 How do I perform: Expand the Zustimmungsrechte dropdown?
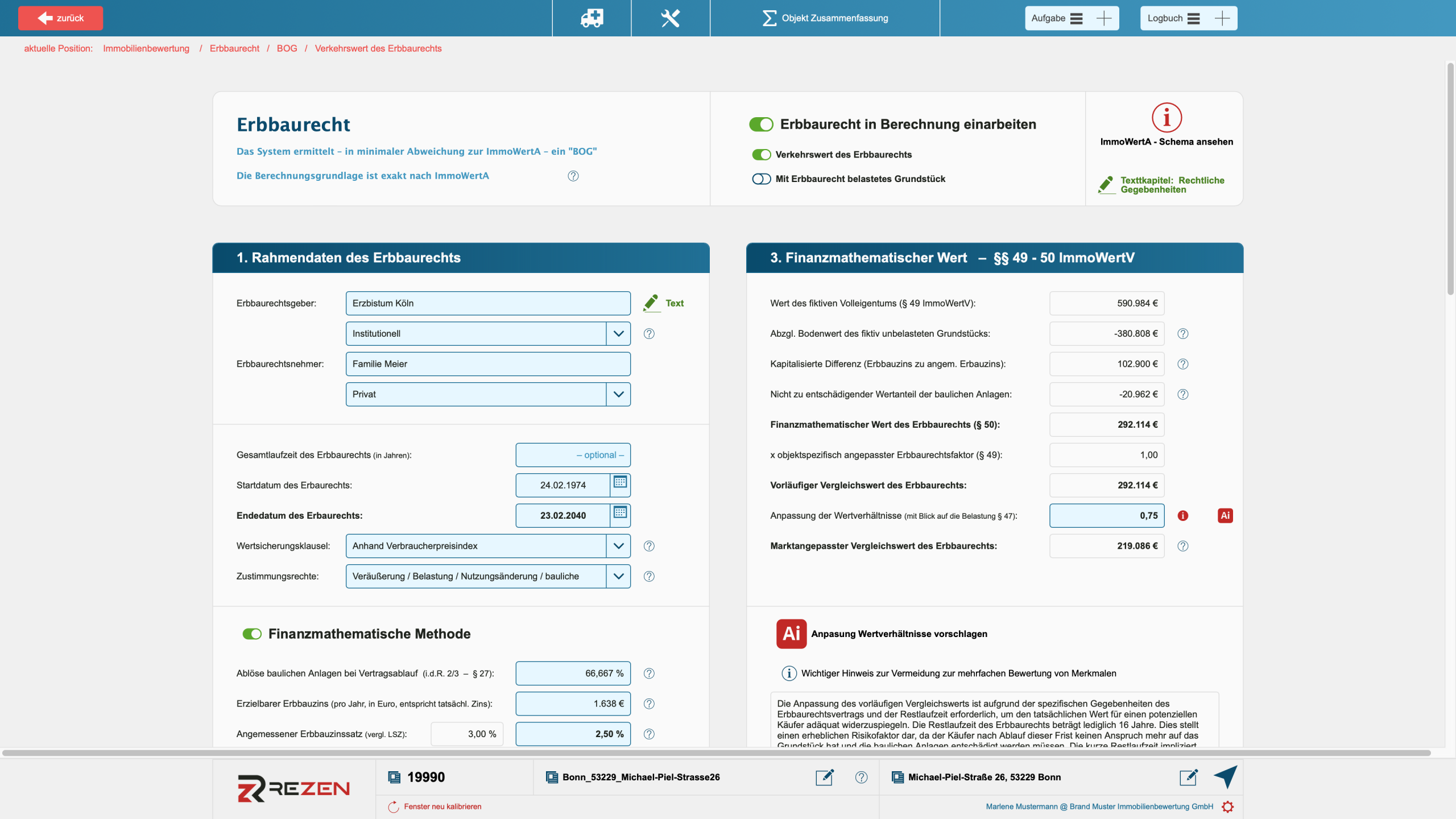pos(618,576)
